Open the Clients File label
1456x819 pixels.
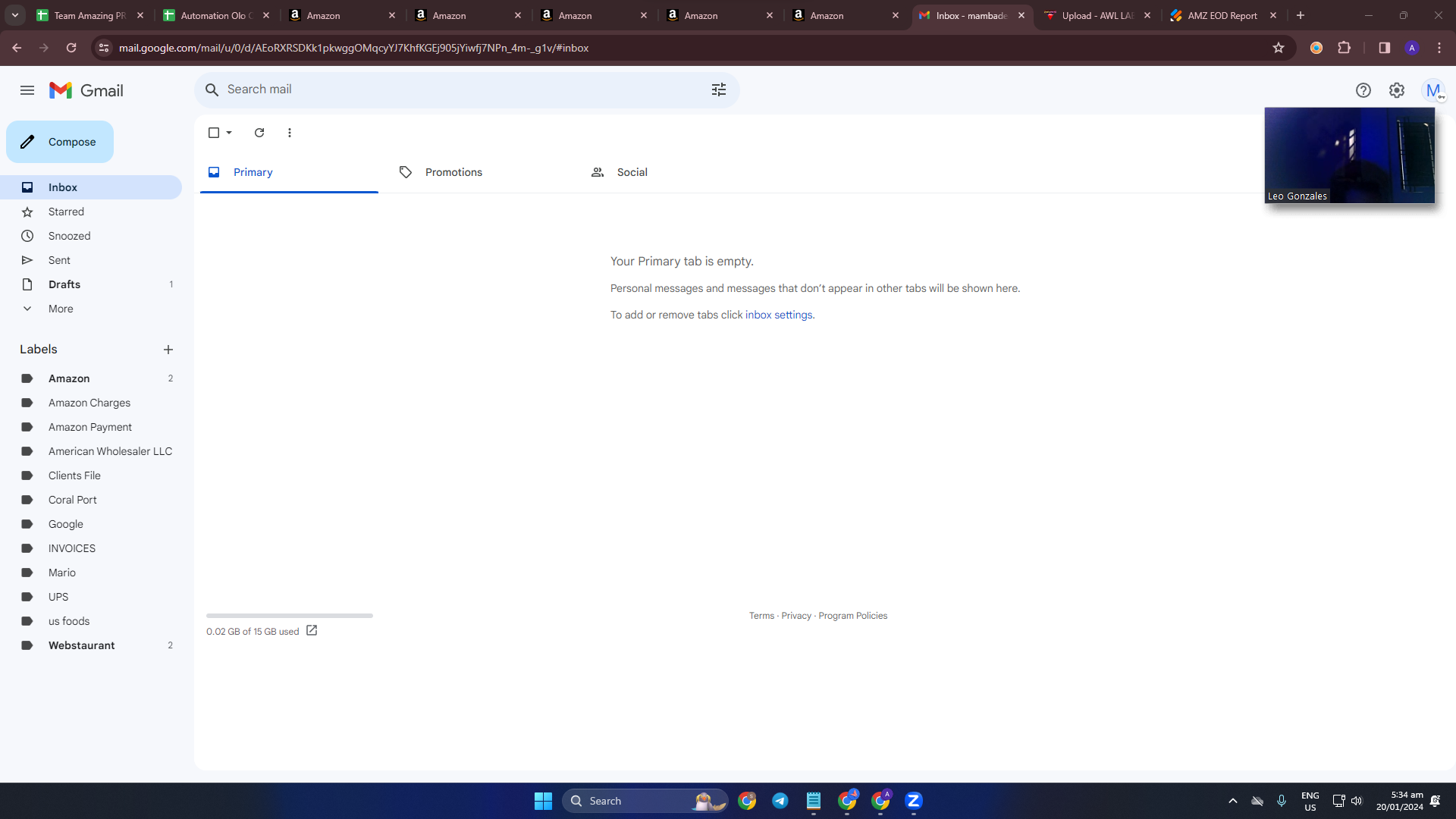[91, 475]
